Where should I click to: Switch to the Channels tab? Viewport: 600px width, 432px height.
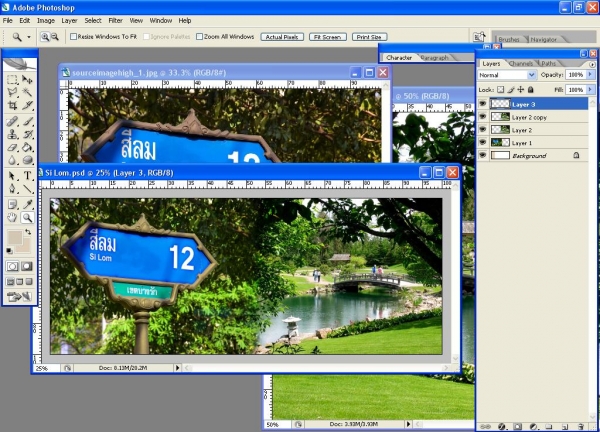click(521, 64)
